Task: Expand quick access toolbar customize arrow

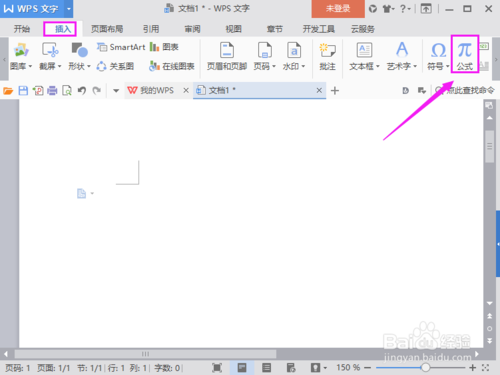Action: (x=116, y=90)
